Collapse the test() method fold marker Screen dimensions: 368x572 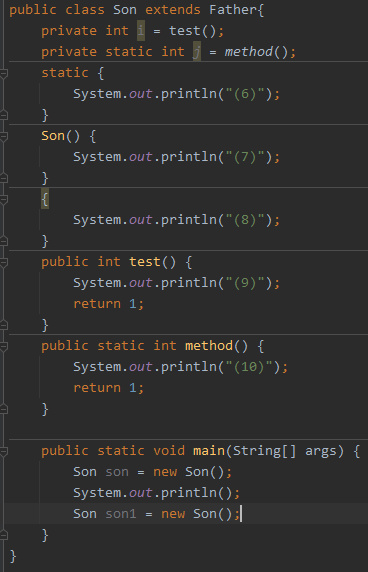[4, 262]
